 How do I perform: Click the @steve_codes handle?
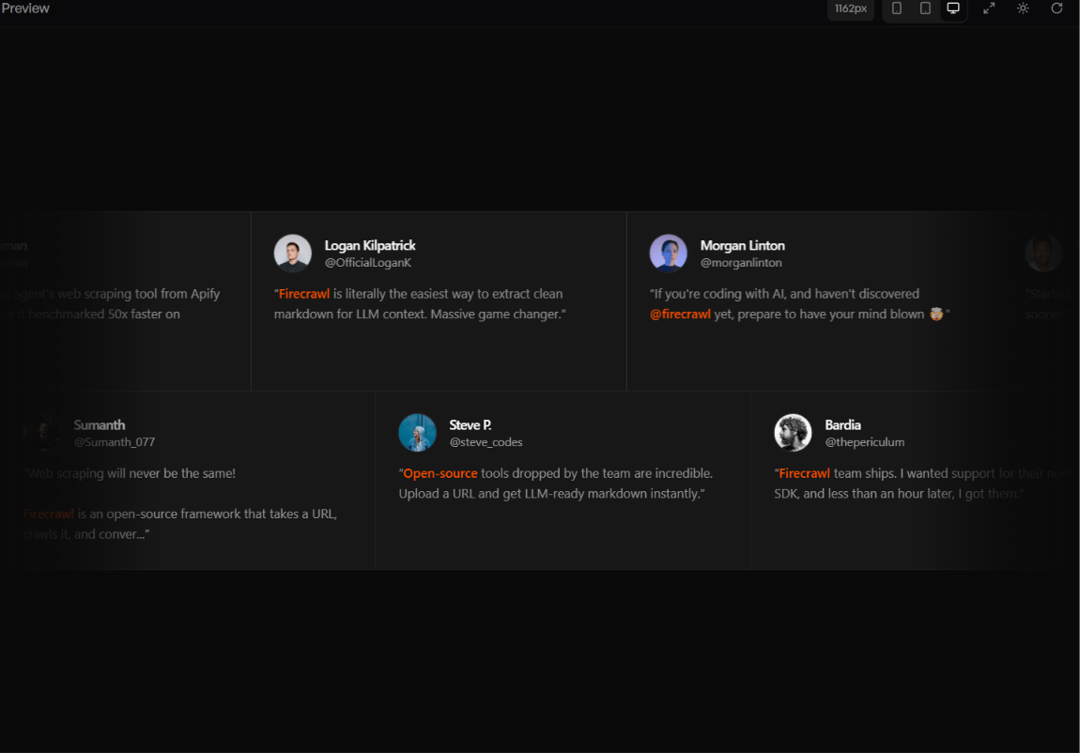tap(486, 442)
